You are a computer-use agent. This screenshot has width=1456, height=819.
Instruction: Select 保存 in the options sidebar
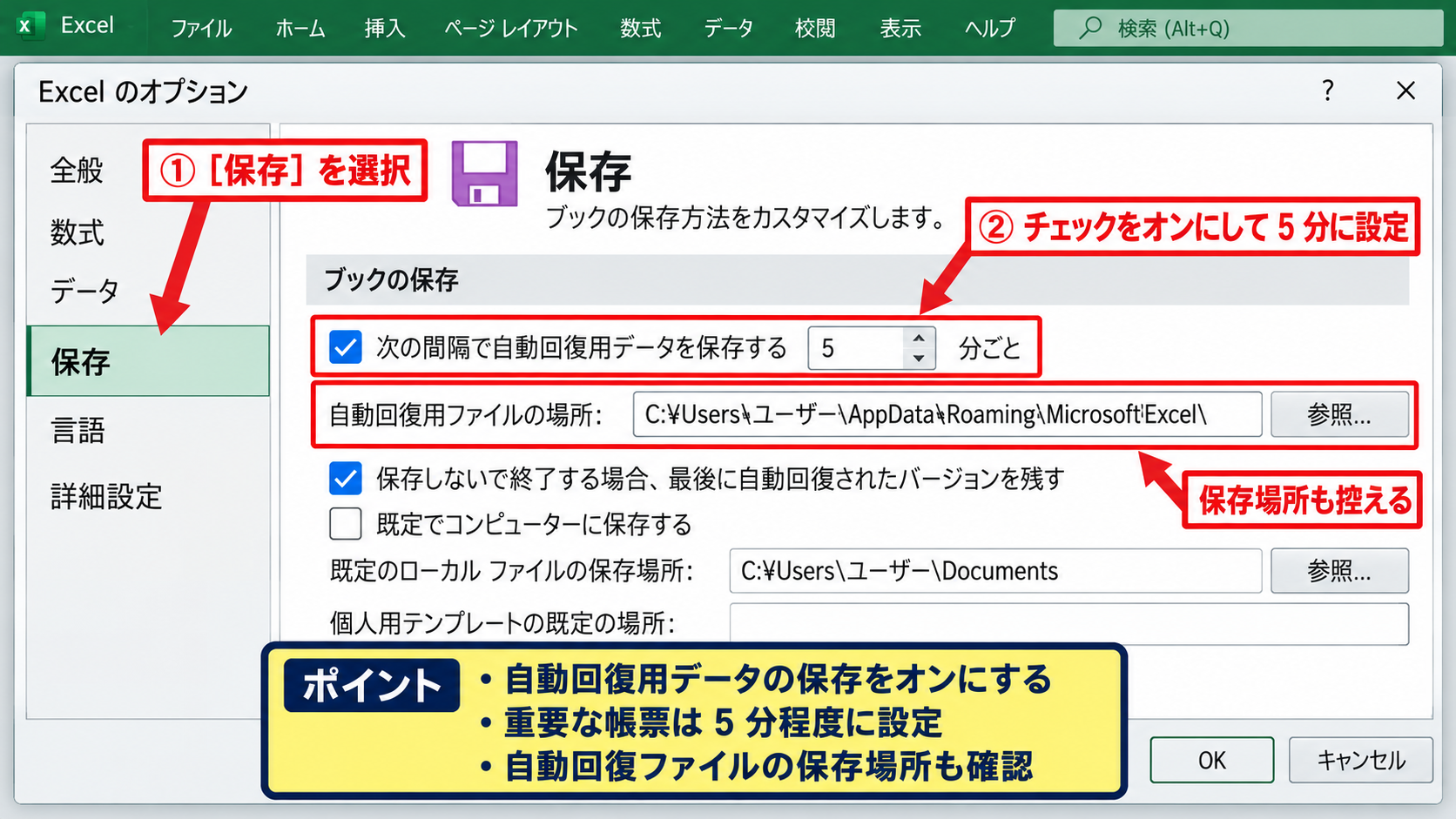[x=148, y=361]
